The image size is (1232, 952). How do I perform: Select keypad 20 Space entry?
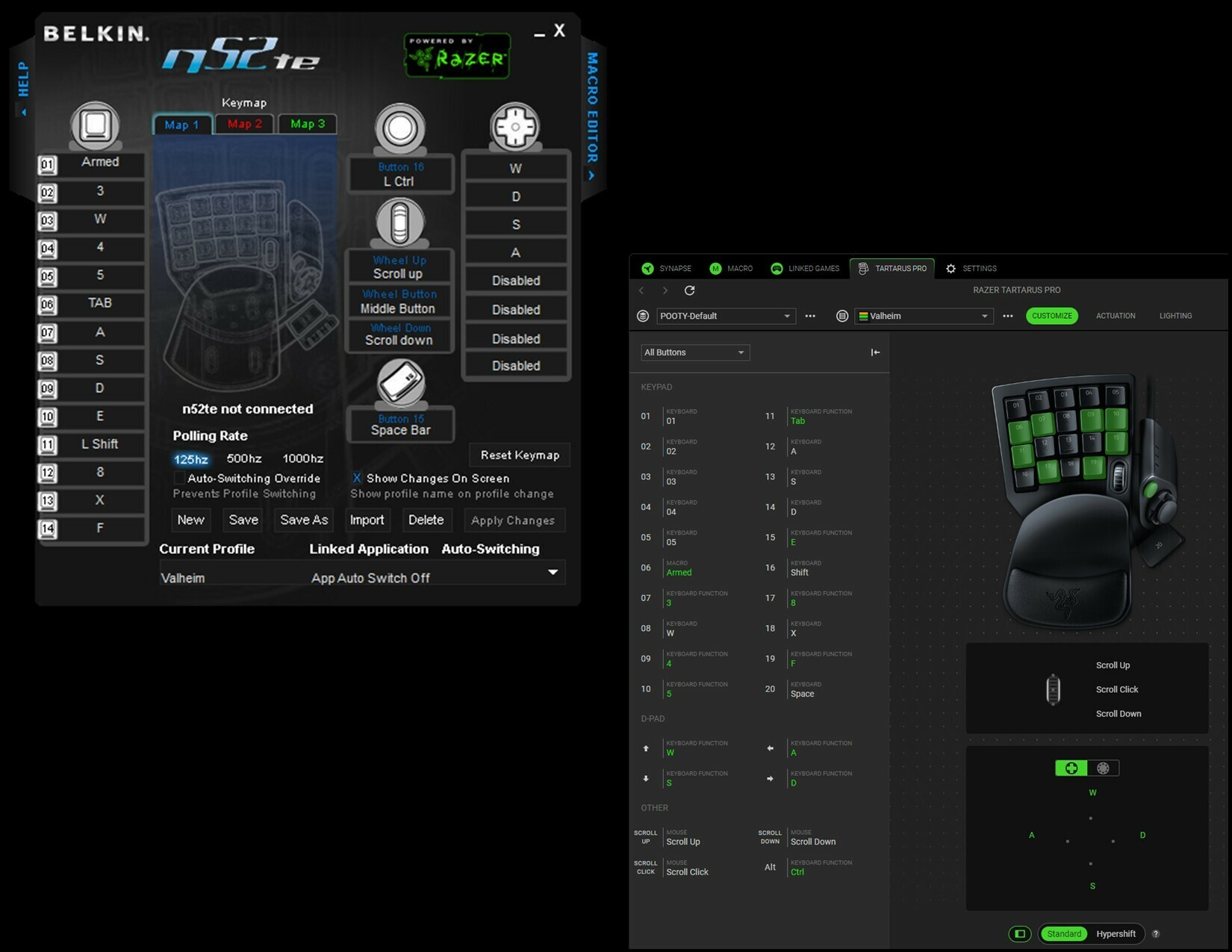819,689
